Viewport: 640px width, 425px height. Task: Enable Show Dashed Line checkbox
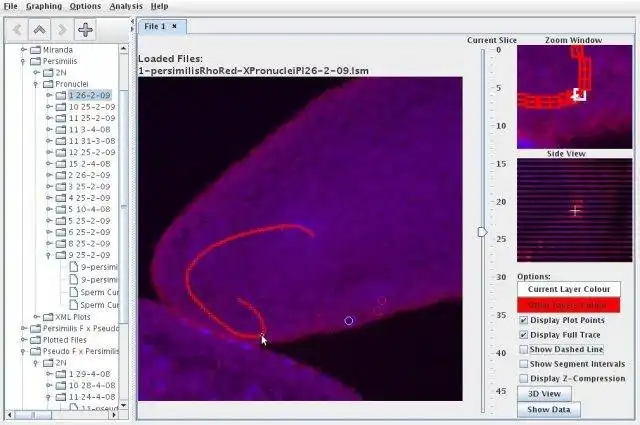523,349
